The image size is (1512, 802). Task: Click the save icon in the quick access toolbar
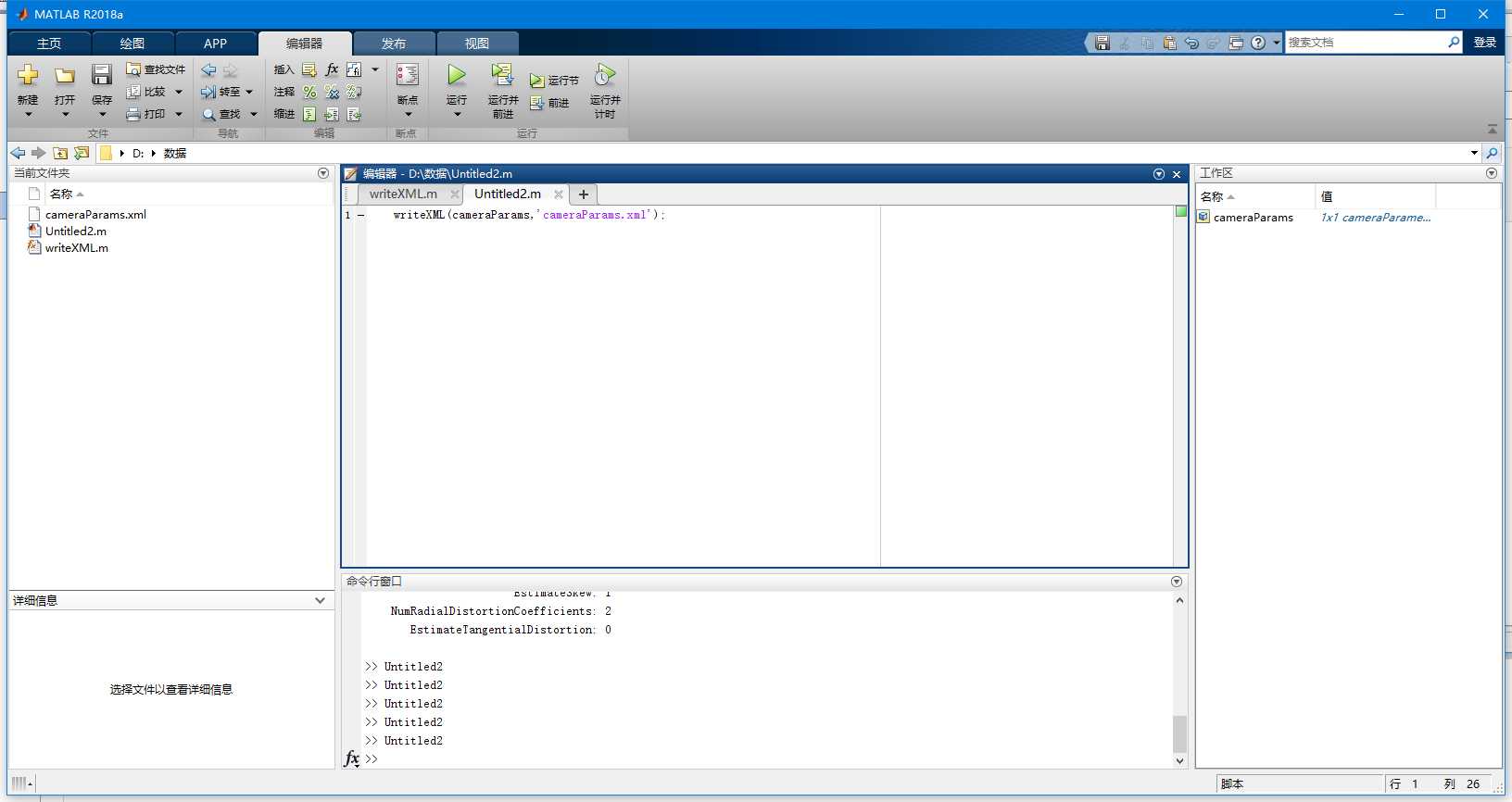click(1102, 43)
